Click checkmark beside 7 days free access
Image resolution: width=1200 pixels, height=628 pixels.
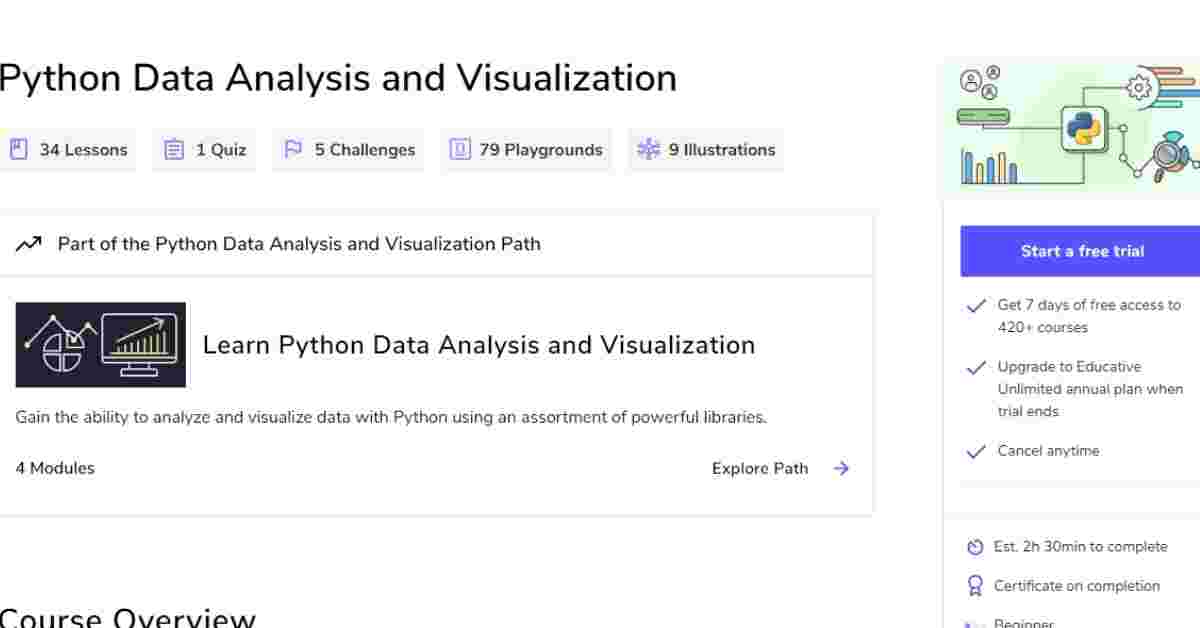pyautogui.click(x=976, y=306)
